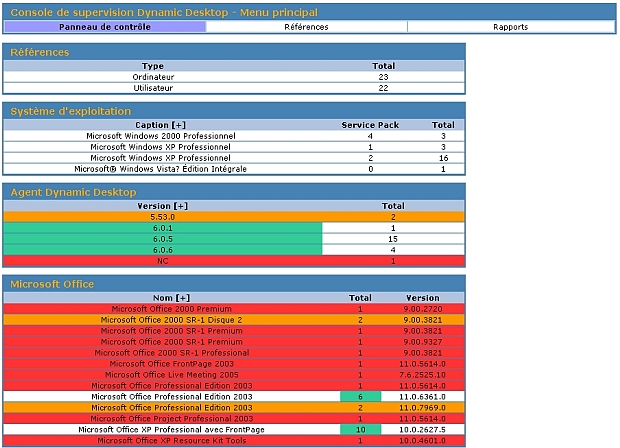
Task: Select the total 23 for Ordinateur
Action: click(x=383, y=77)
